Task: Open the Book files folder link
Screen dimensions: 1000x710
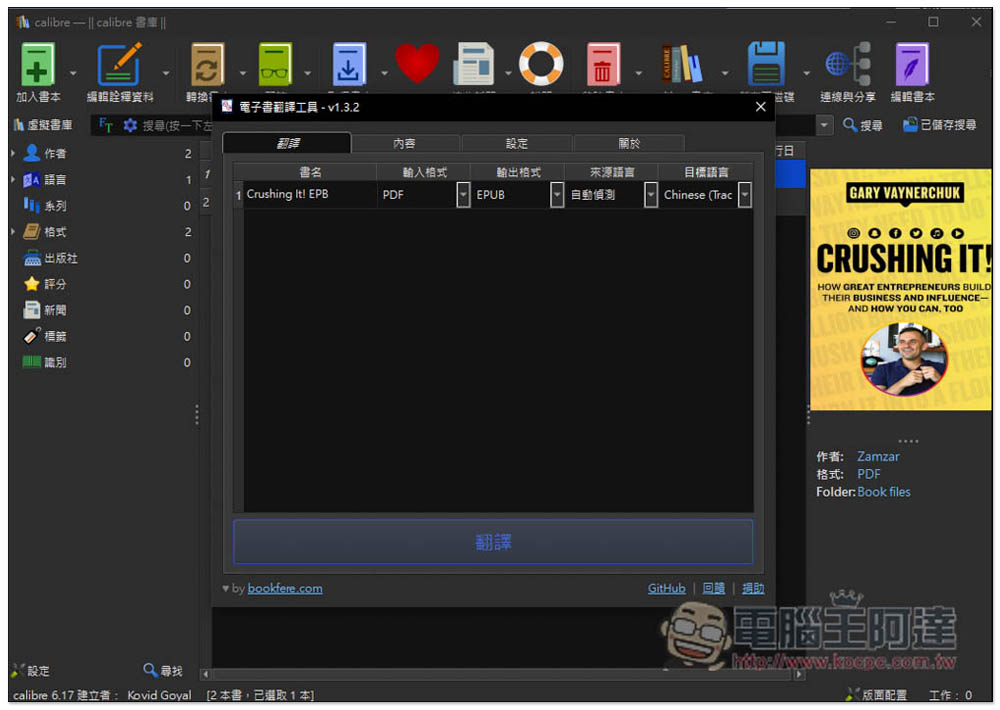Action: 883,492
